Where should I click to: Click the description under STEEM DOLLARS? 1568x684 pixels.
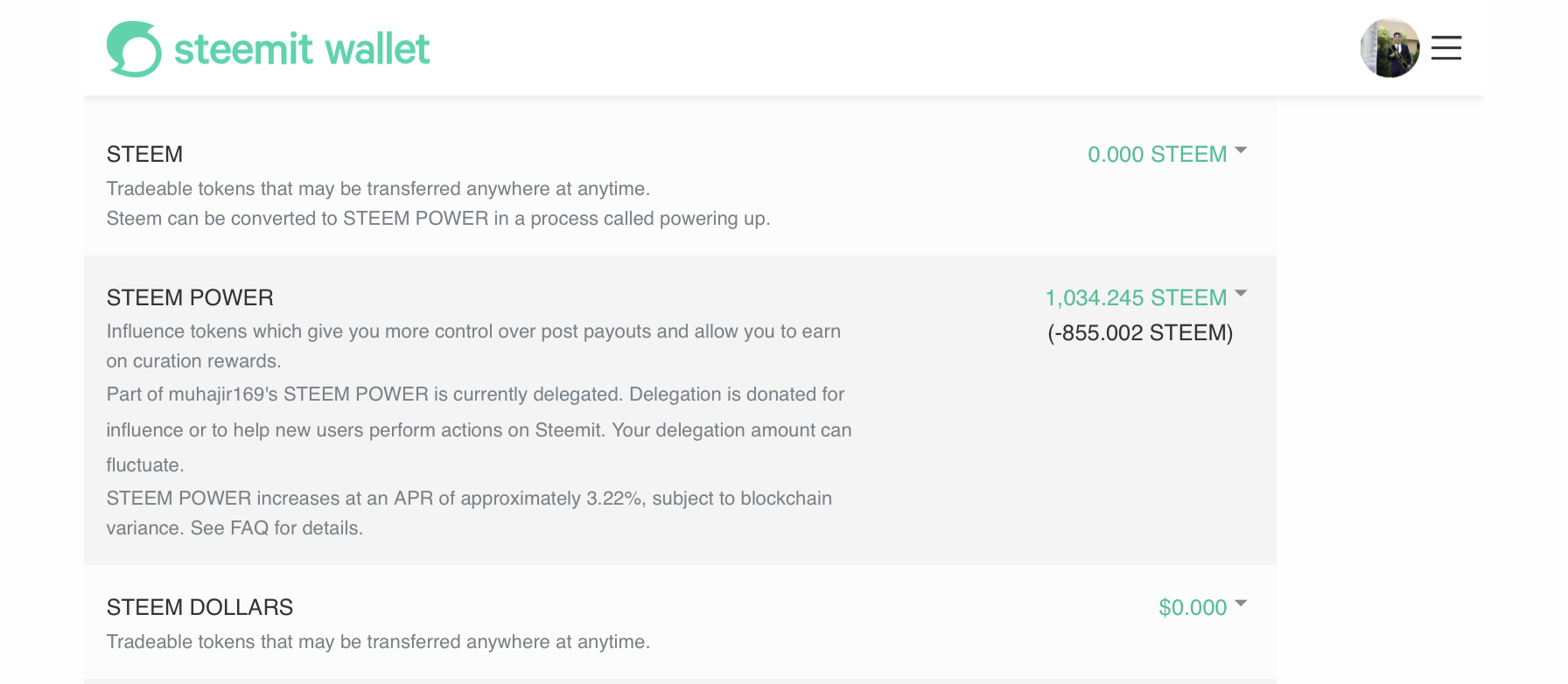click(378, 642)
